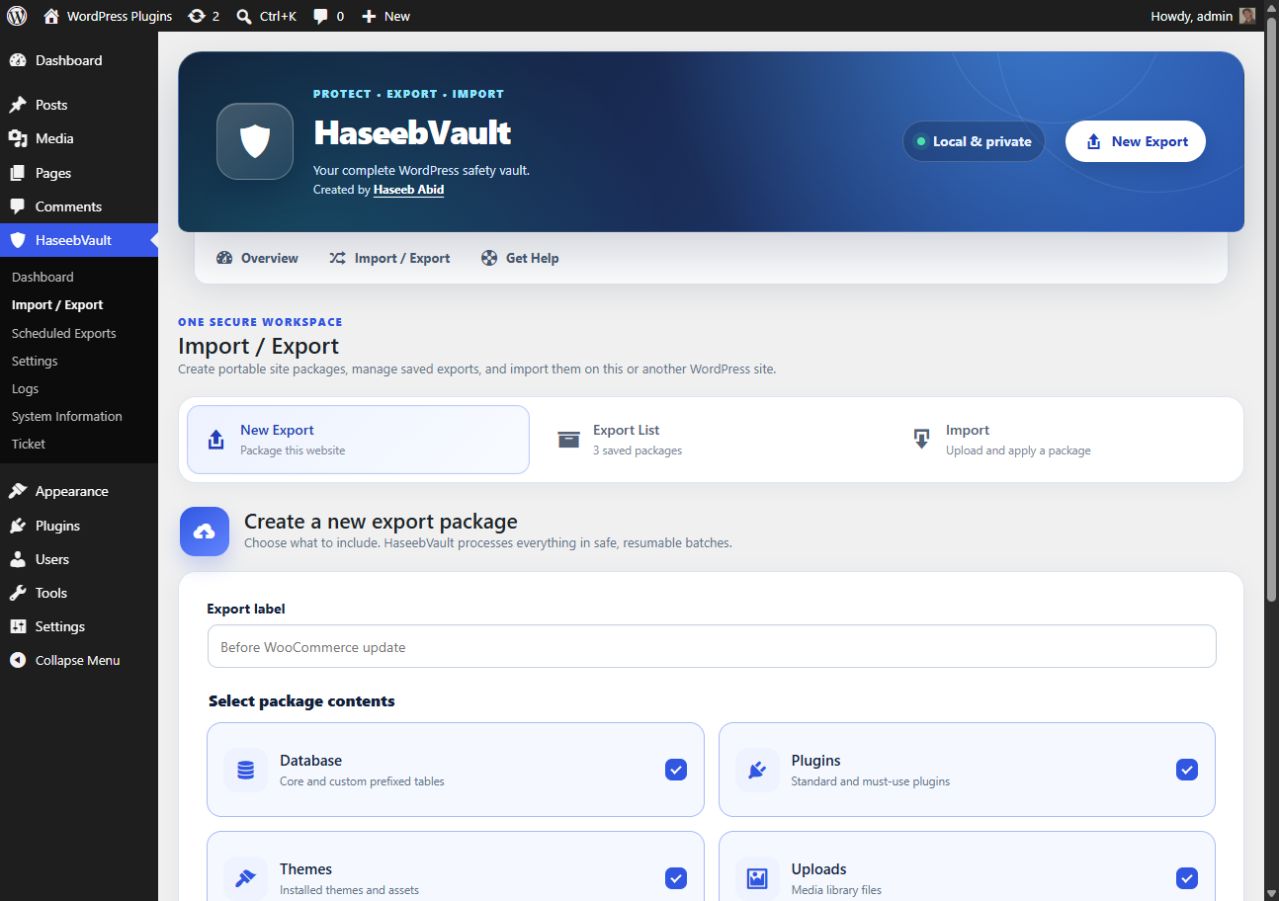Click the '3 saved packages' text
Screen dimensions: 1279x901
click(637, 451)
